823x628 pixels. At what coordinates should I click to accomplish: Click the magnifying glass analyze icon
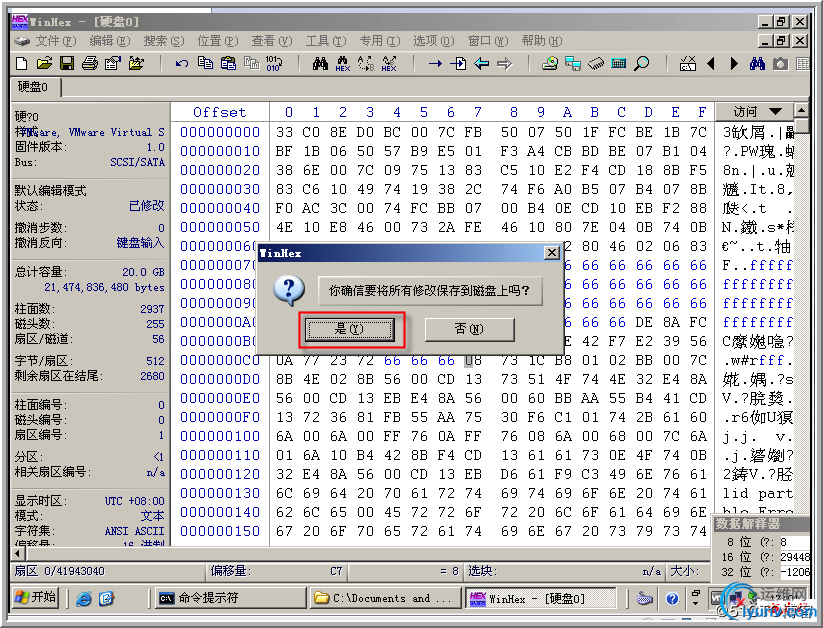click(641, 64)
